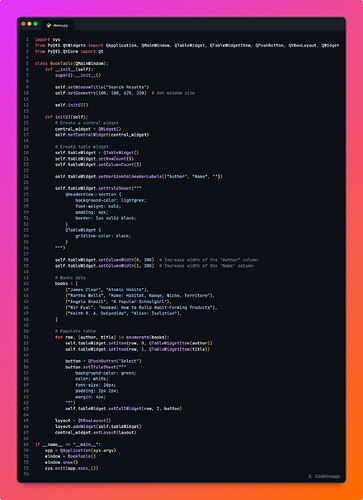Click the red close window button

23,24
